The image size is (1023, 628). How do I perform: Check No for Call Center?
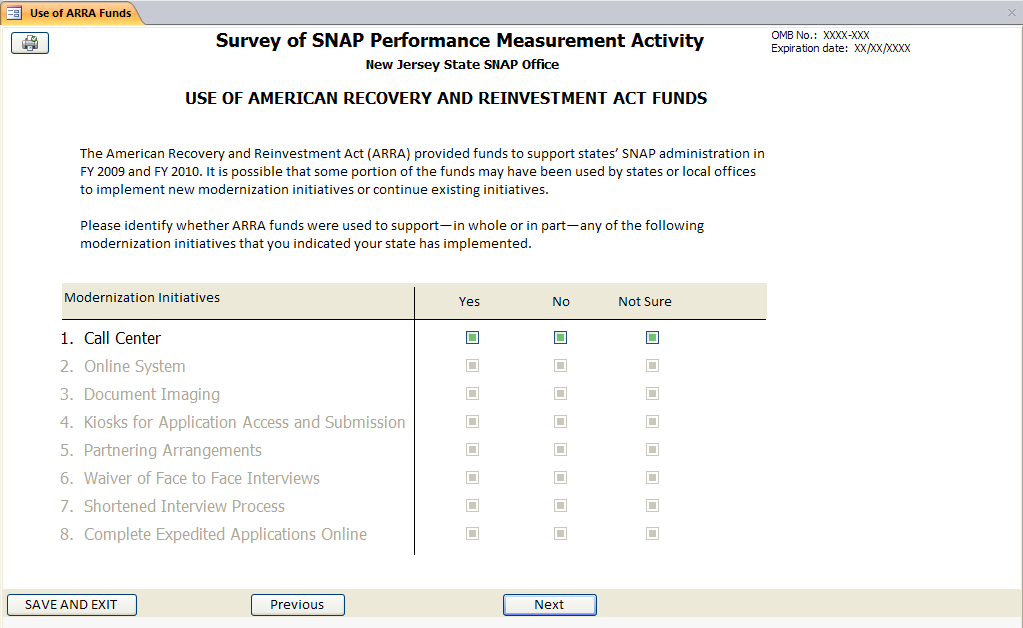coord(560,338)
